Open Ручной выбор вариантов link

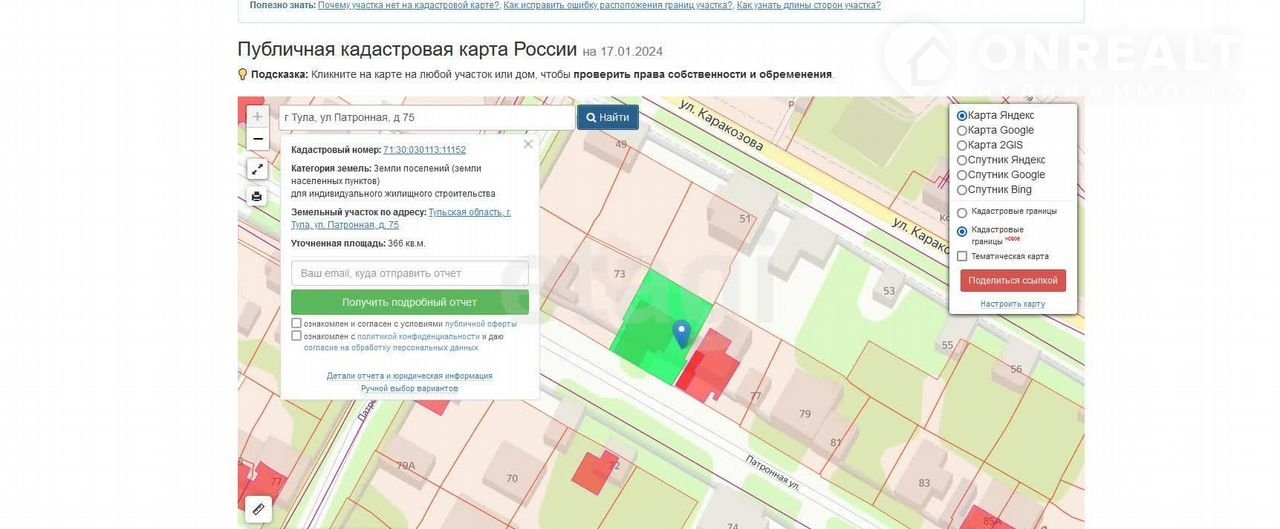click(x=409, y=388)
